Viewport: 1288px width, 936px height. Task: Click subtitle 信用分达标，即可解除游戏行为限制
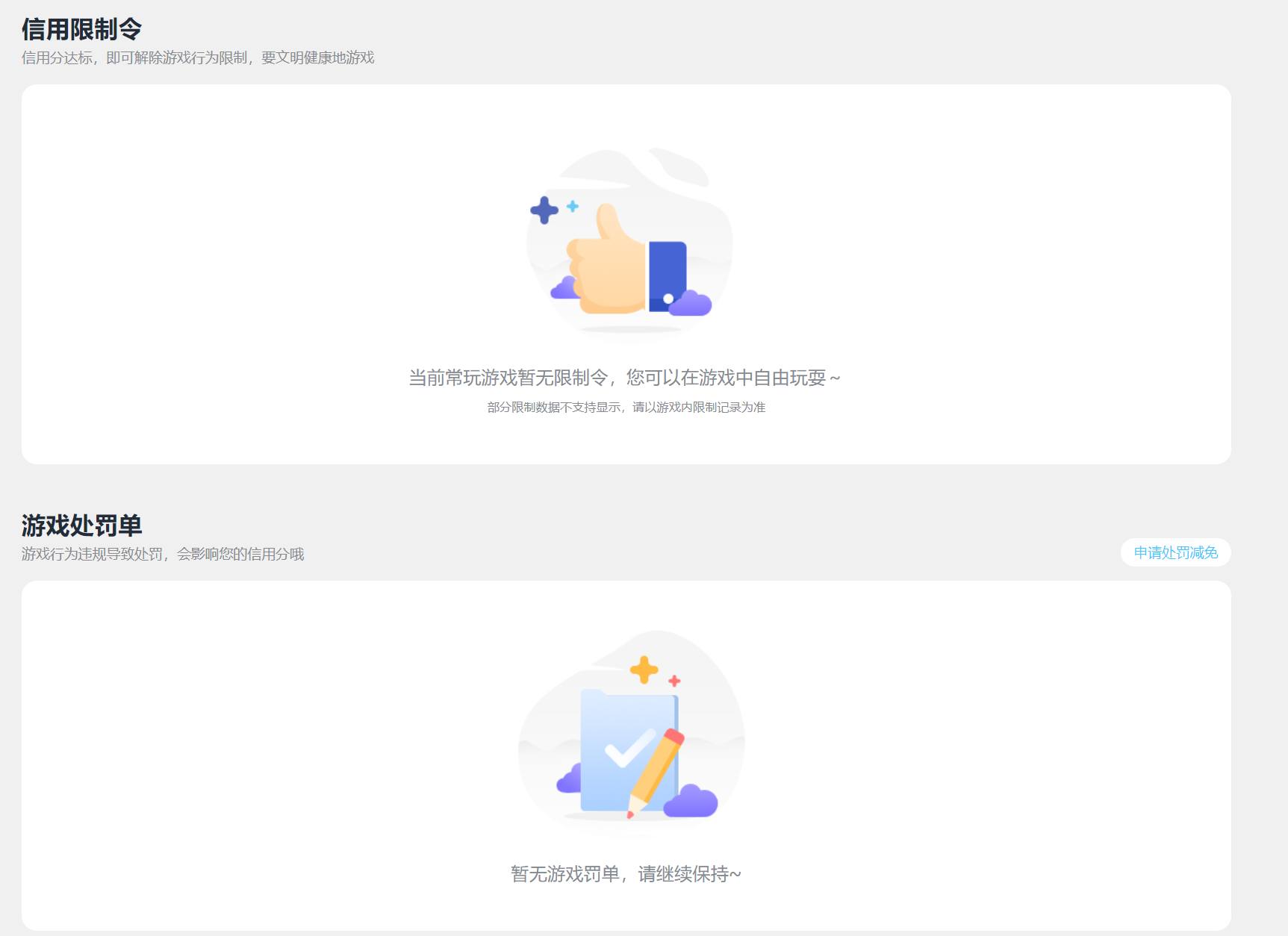134,57
